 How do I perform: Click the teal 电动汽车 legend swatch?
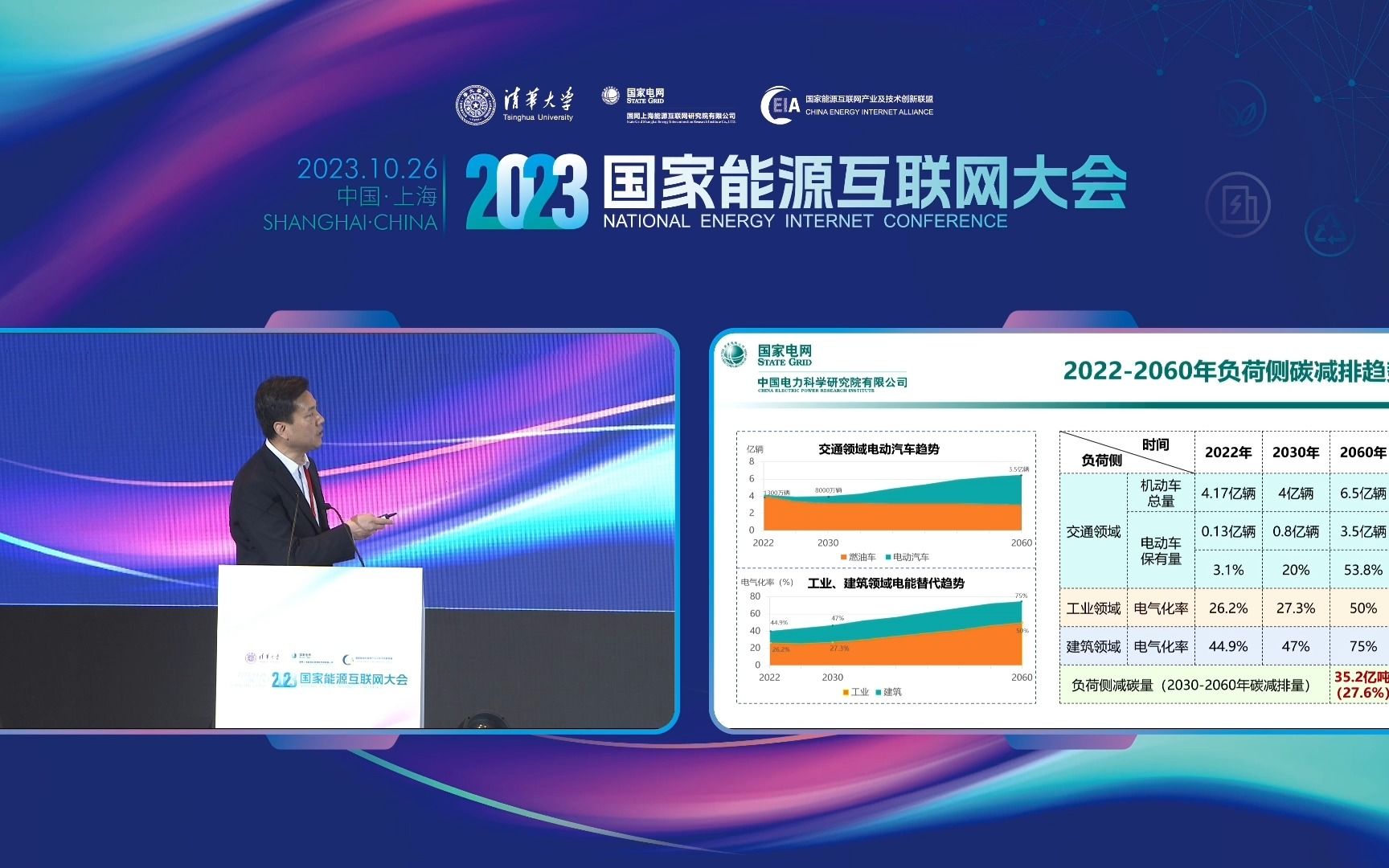tap(888, 557)
